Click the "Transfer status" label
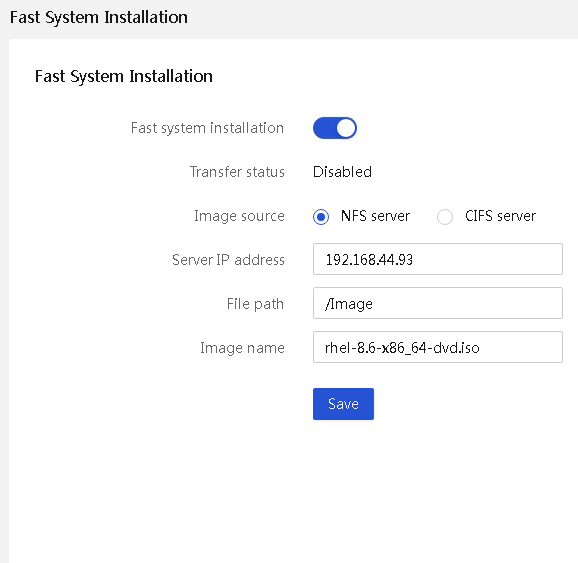Image resolution: width=578 pixels, height=563 pixels. (237, 172)
